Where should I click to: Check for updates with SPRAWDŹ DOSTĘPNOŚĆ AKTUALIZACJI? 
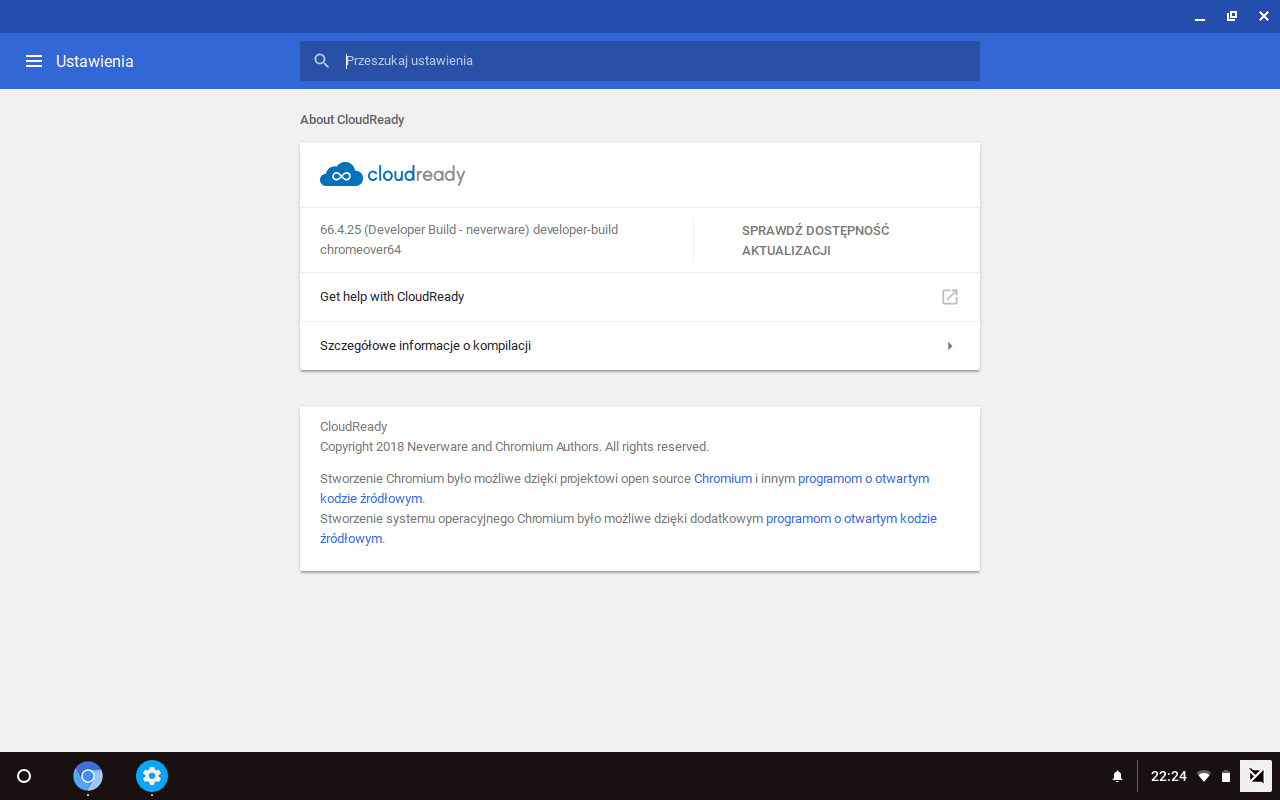816,240
